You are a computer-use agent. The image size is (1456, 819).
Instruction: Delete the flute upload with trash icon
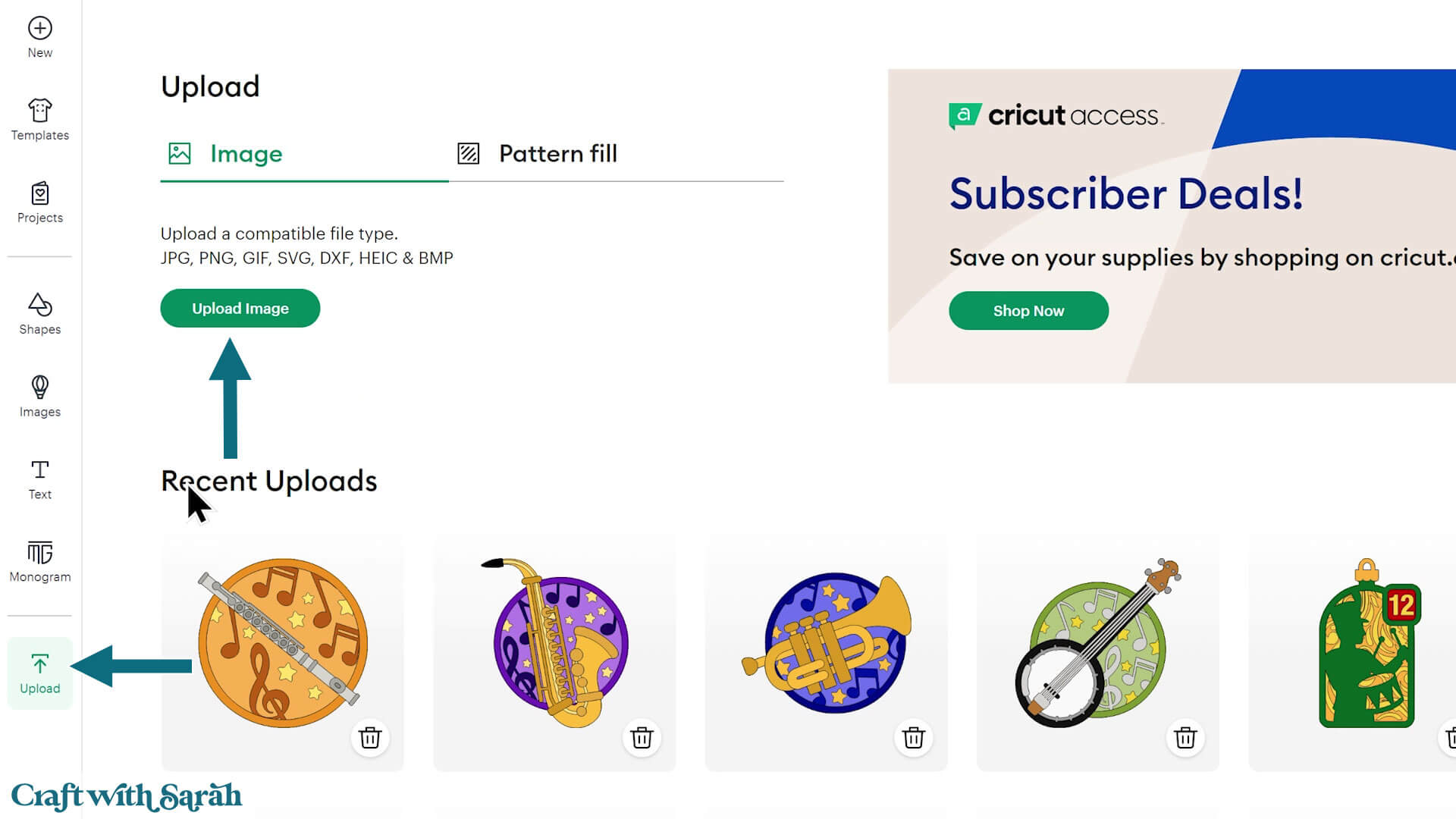(x=370, y=737)
